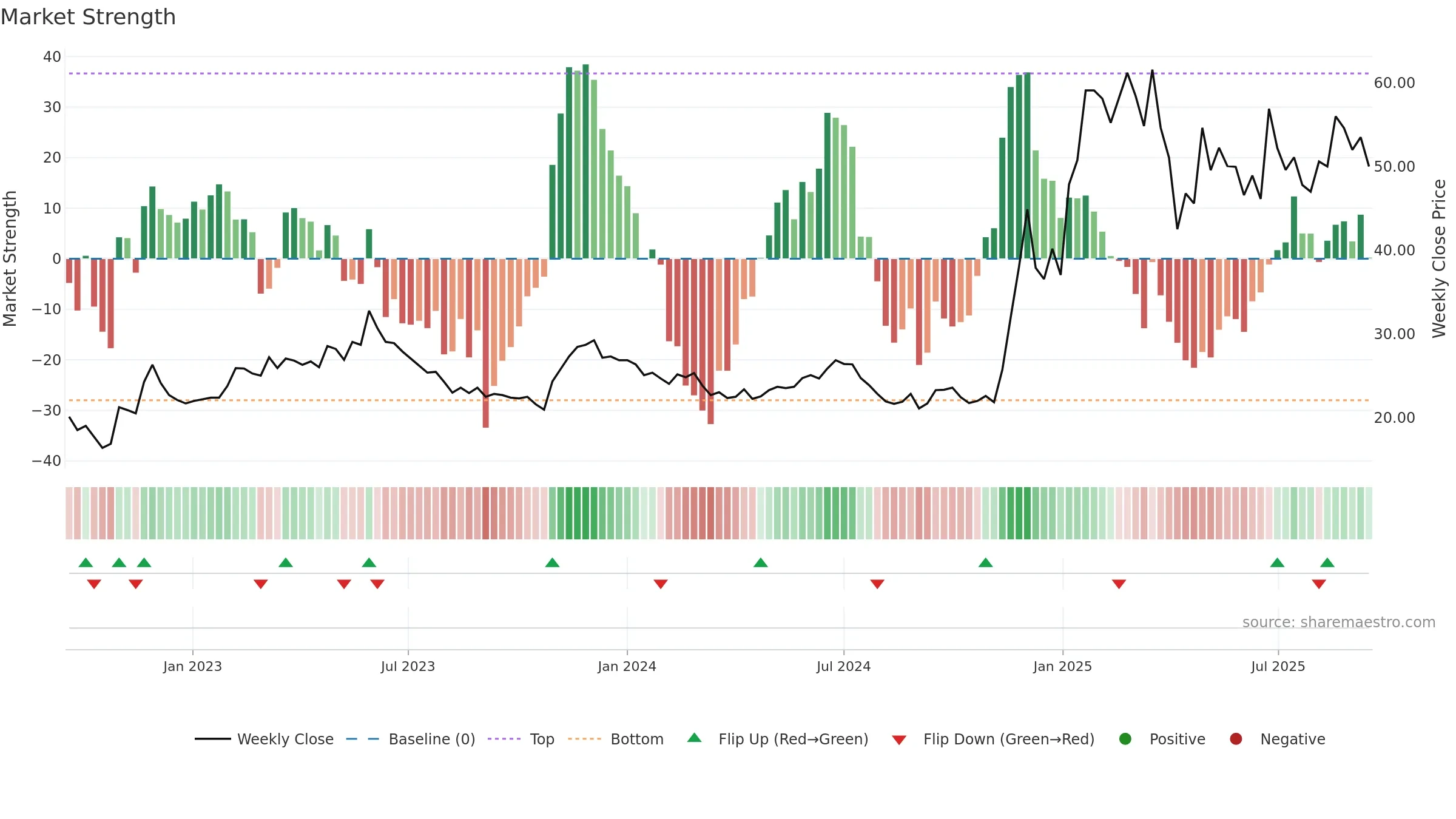Toggle the Weekly Close legend entry
This screenshot has height=819, width=1456.
[x=264, y=739]
